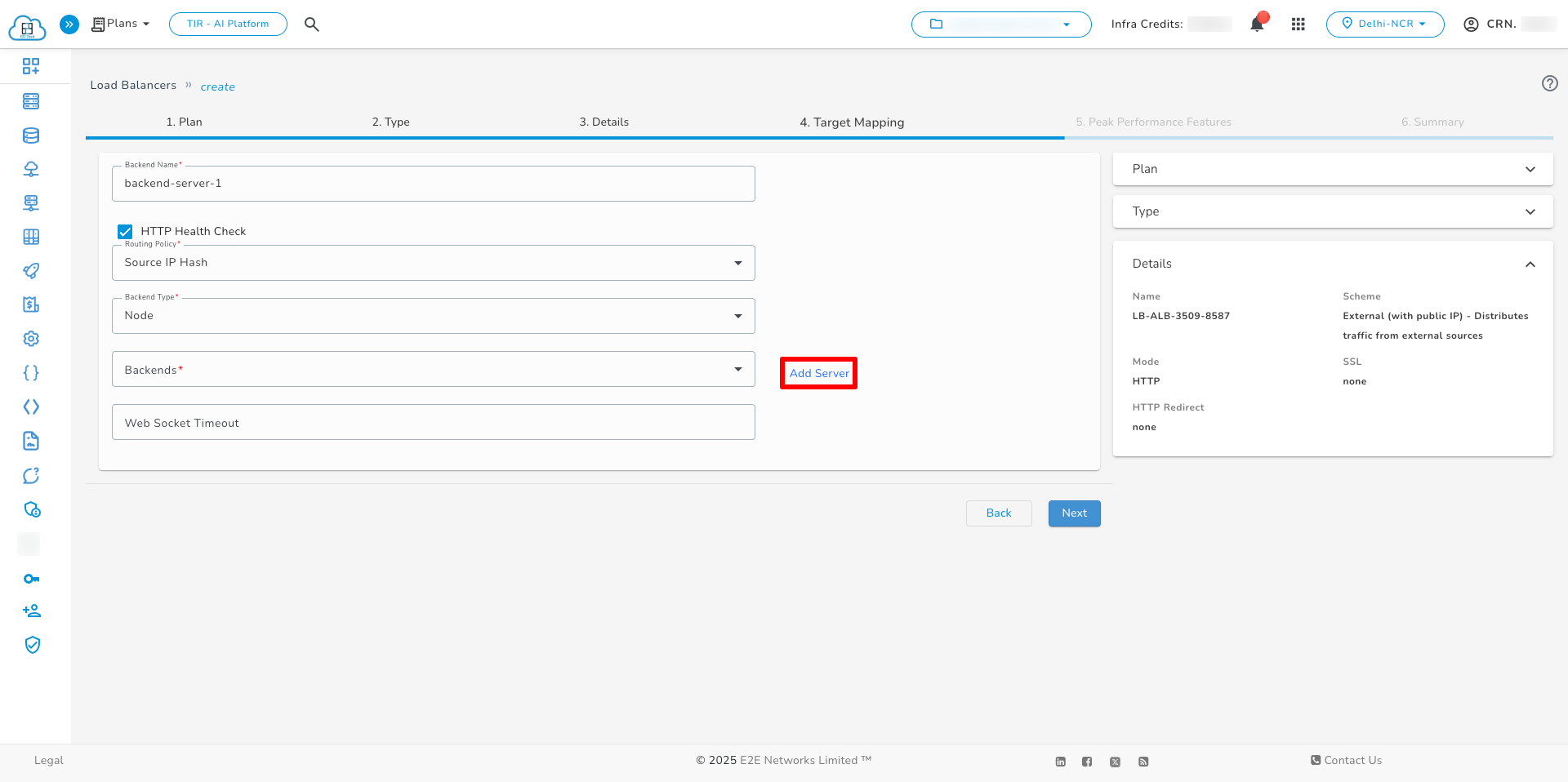Open the Plans menu

click(x=119, y=24)
